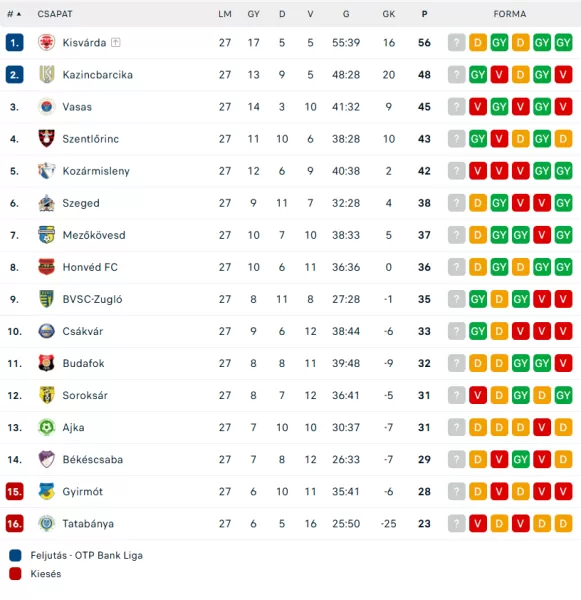Click the Tatabánya team crest
The width and height of the screenshot is (581, 600).
pos(46,523)
